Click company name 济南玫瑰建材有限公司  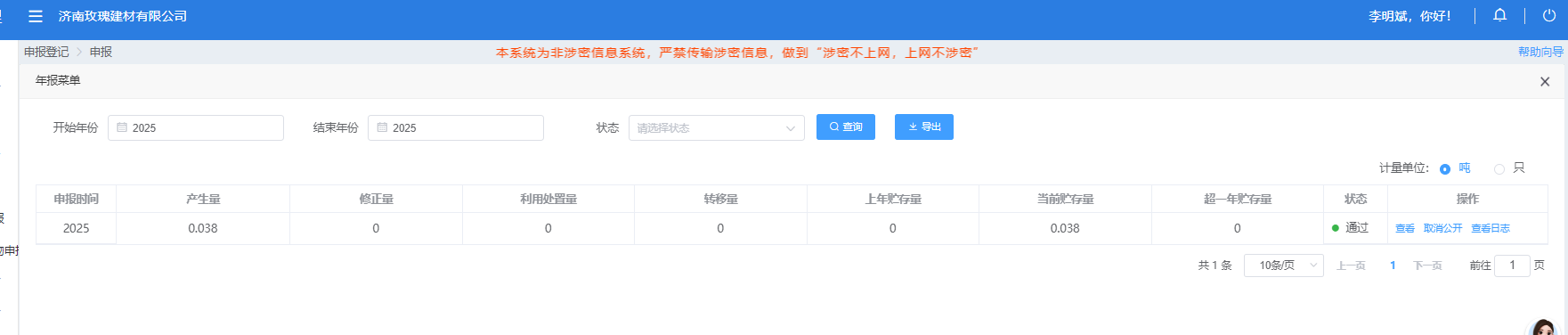pos(123,16)
